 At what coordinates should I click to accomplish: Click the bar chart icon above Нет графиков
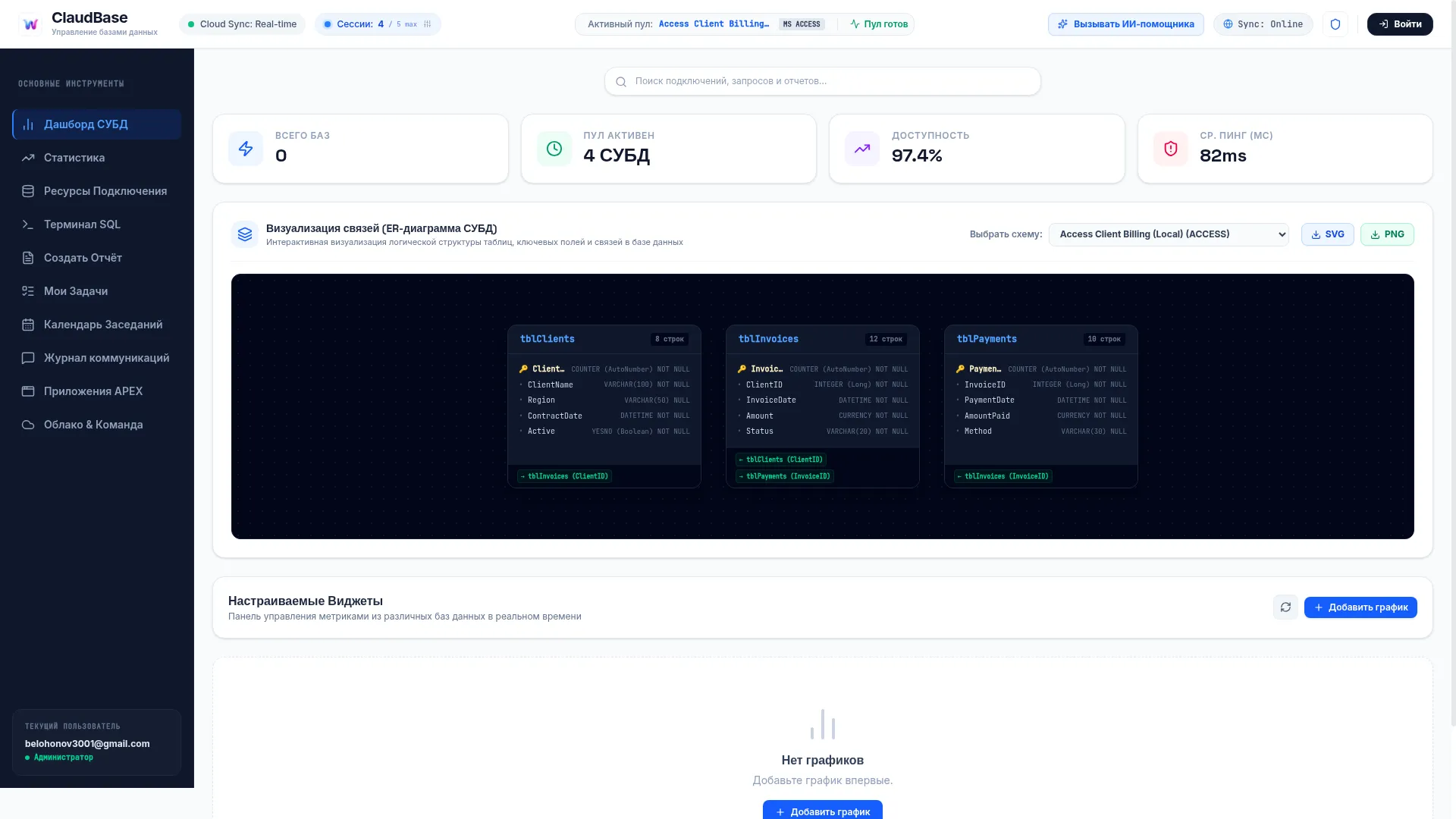click(823, 724)
